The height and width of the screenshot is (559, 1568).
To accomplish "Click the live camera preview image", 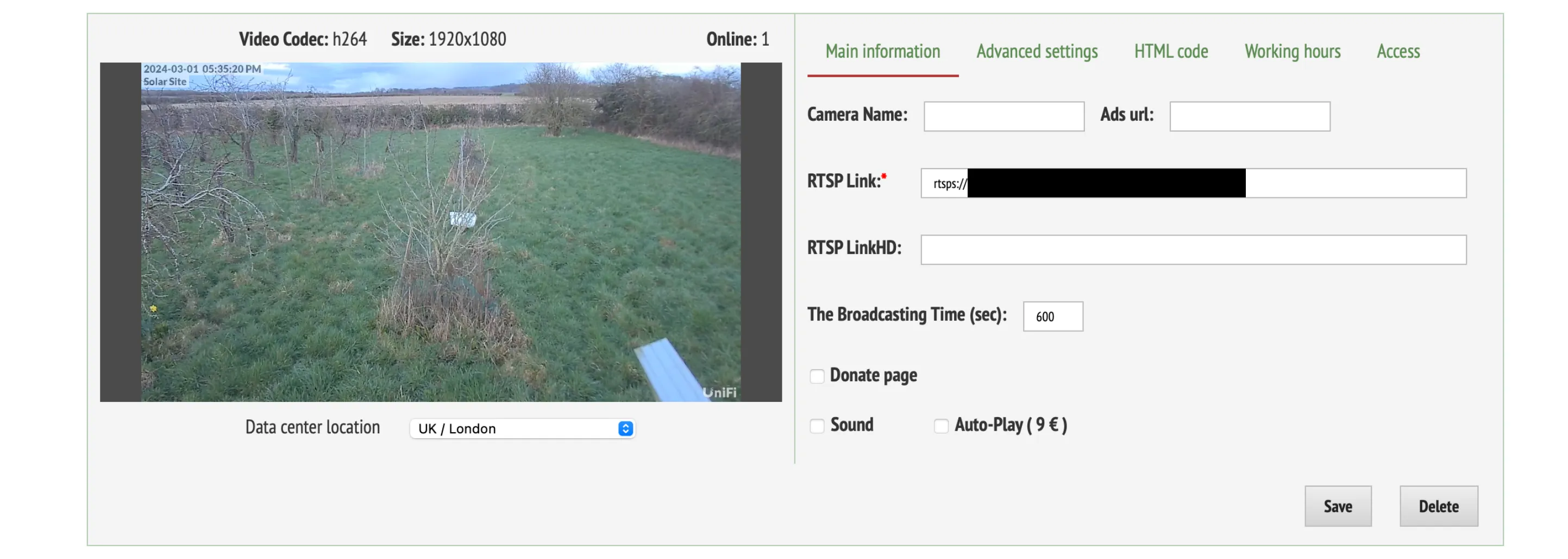I will point(441,232).
